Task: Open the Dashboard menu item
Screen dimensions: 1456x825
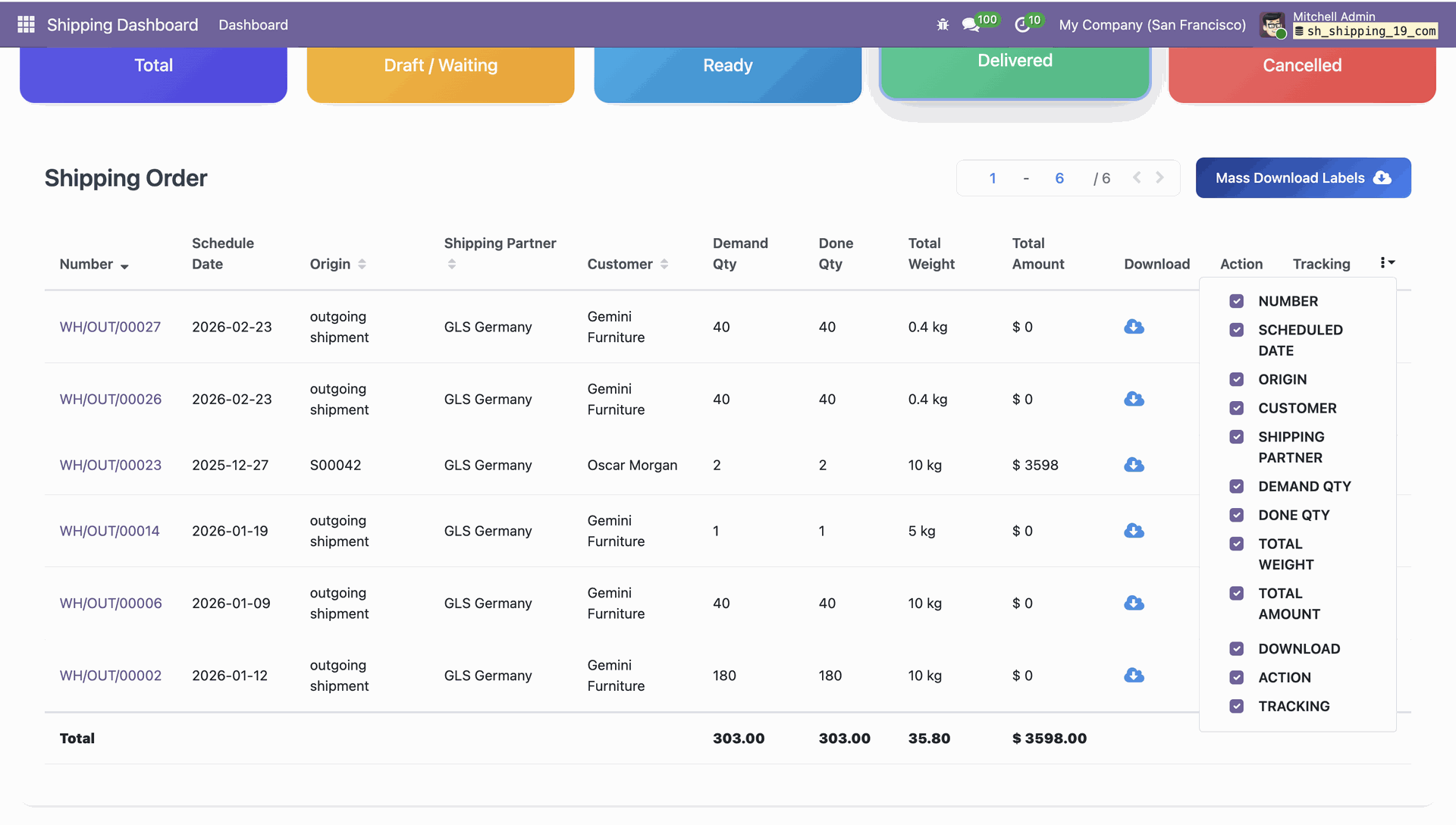Action: coord(253,25)
